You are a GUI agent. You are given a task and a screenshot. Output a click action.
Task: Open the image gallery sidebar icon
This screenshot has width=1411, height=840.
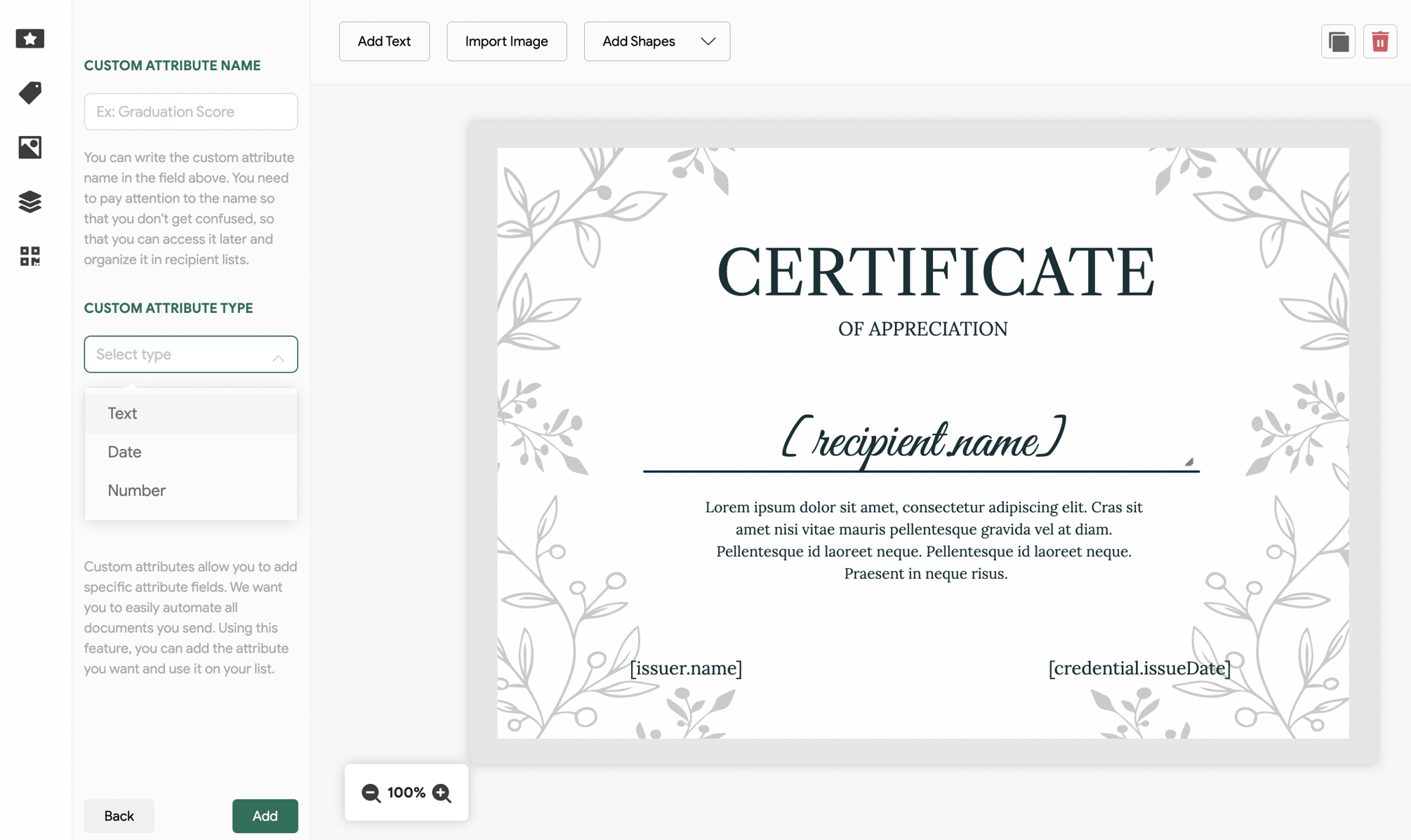pyautogui.click(x=29, y=147)
